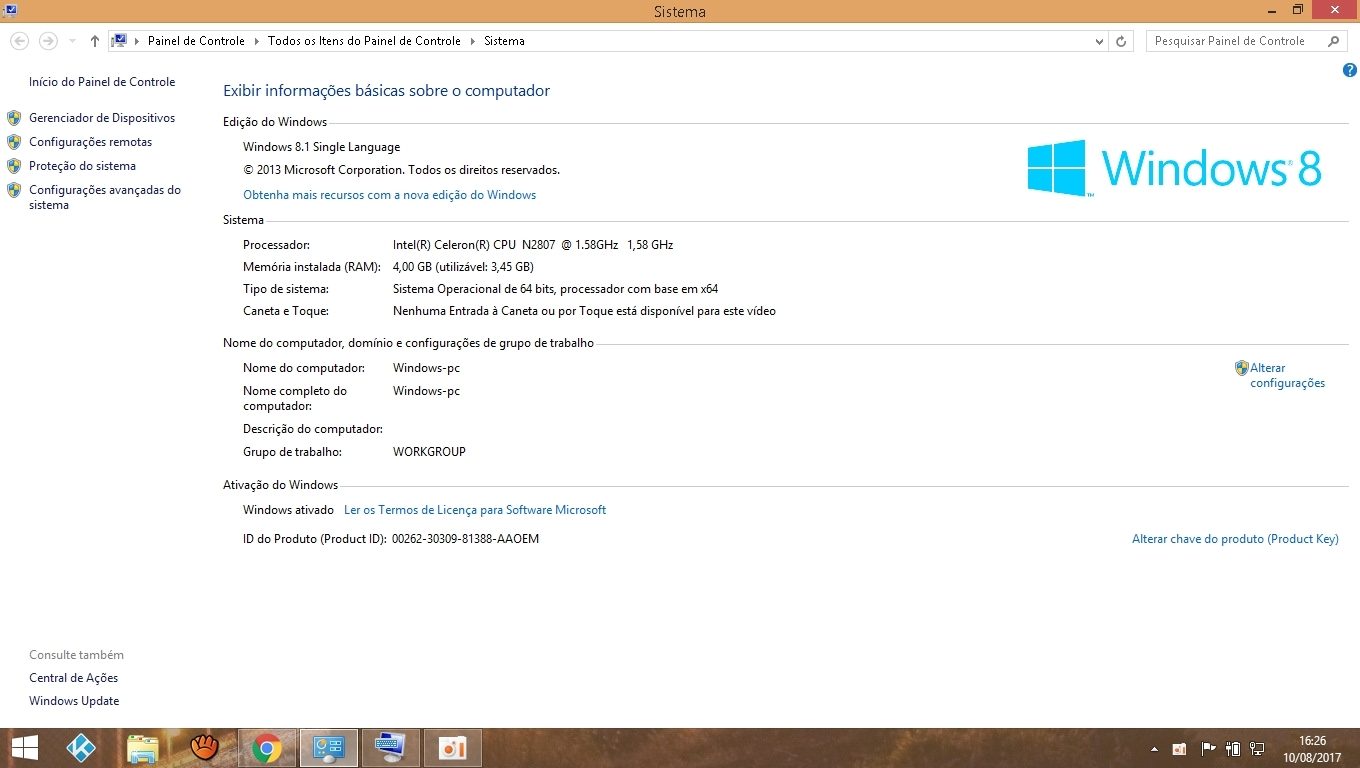Viewport: 1360px width, 768px height.
Task: Click the system icon in the title bar
Action: point(11,10)
